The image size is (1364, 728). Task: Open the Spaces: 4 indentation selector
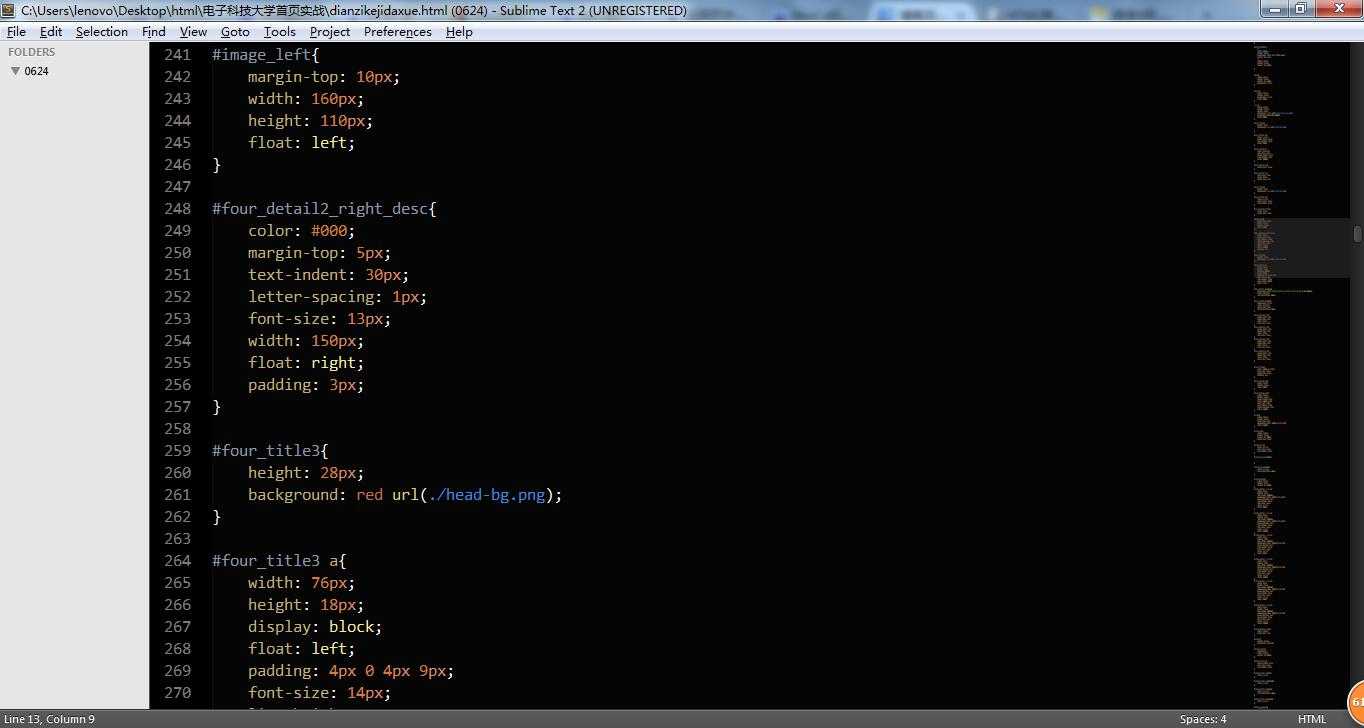pyautogui.click(x=1203, y=719)
